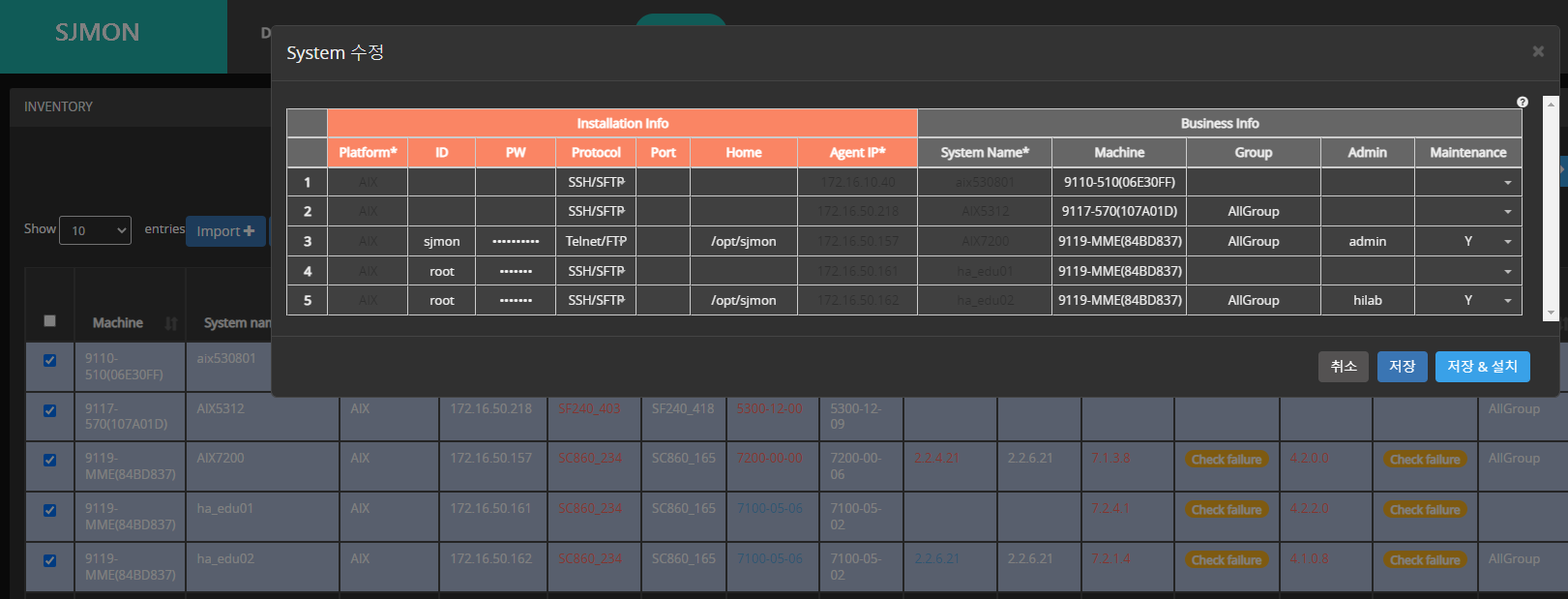1568x599 pixels.
Task: Open the Maintenance dropdown in row 5
Action: point(1507,301)
